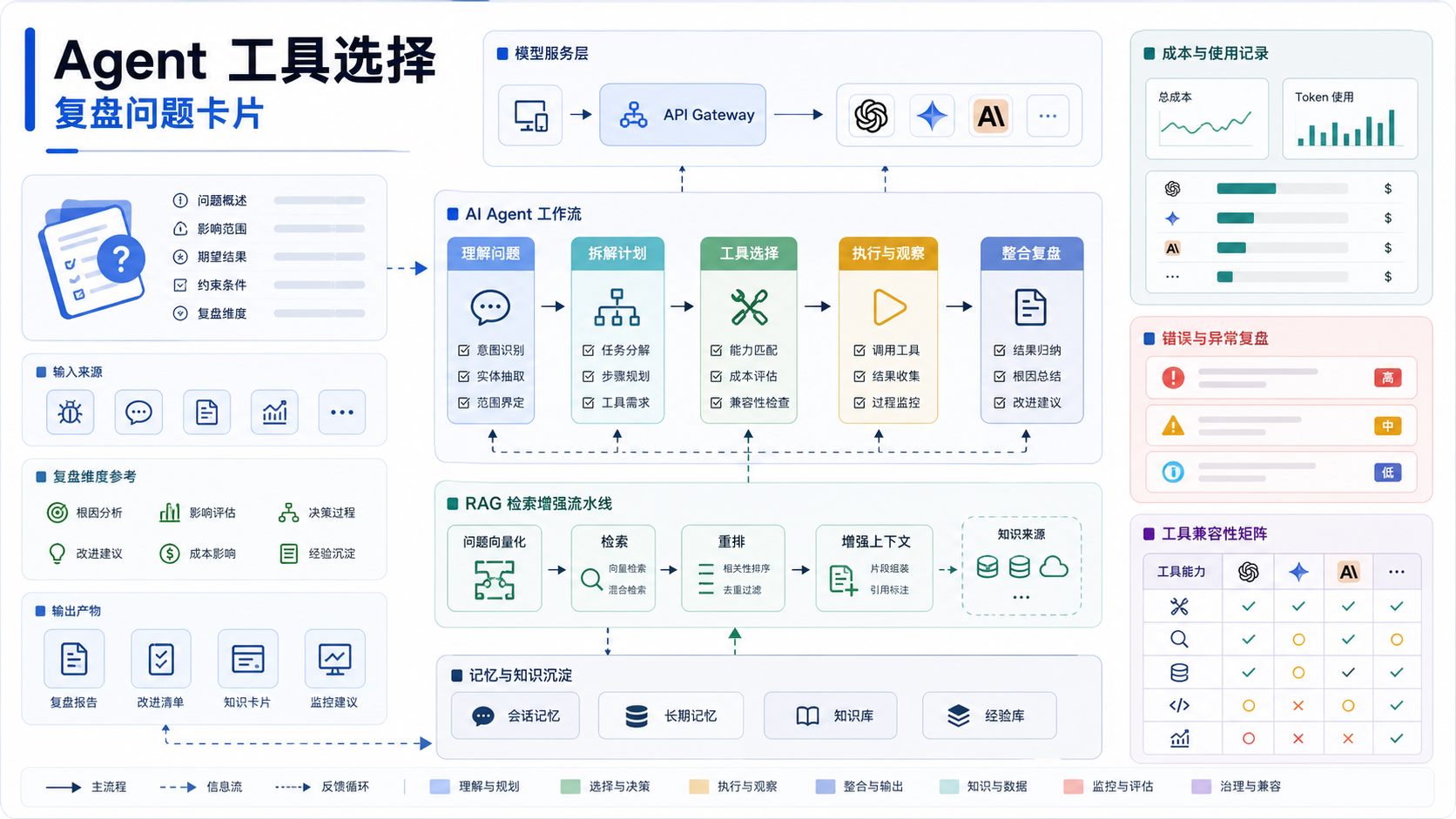Click the document icon in 输入来源
The image size is (1456, 819).
point(206,412)
